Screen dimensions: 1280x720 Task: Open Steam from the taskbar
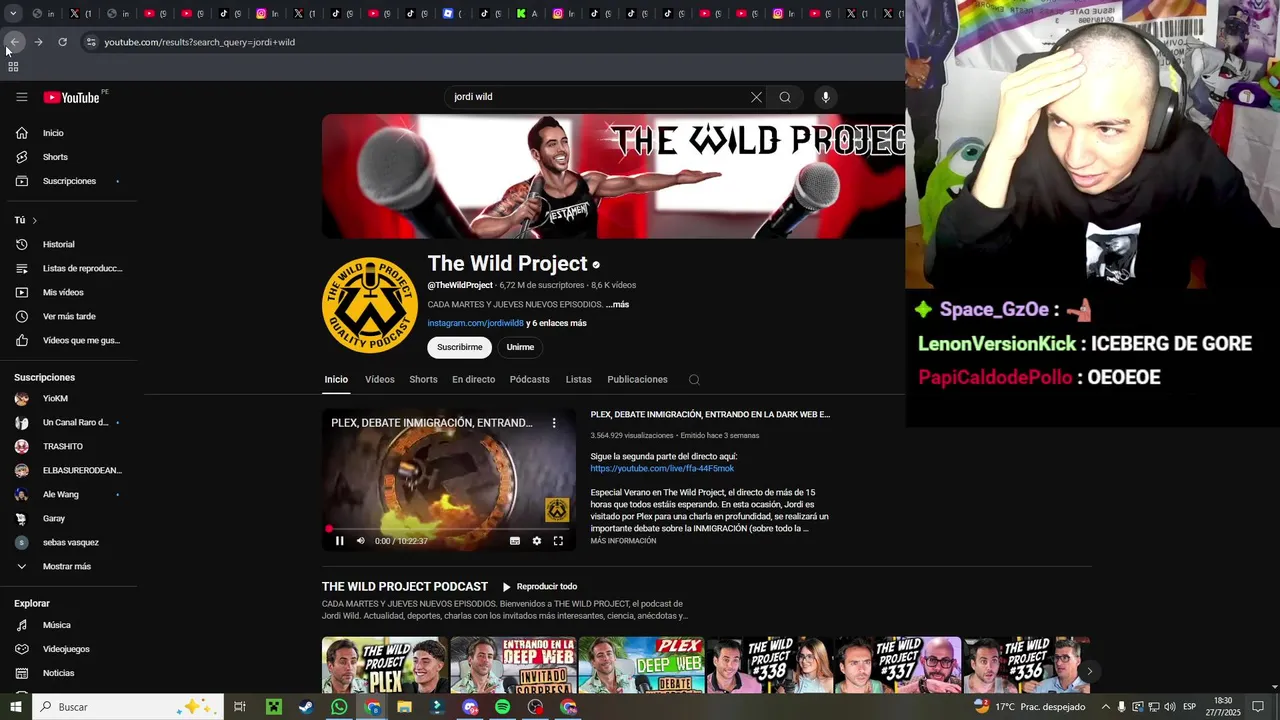(306, 707)
